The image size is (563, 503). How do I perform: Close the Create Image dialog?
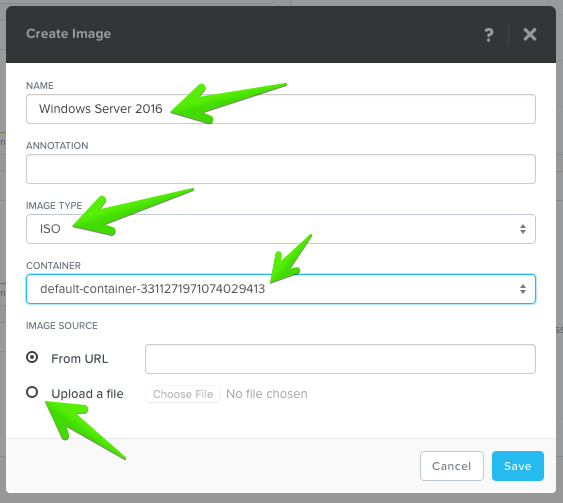(x=530, y=34)
